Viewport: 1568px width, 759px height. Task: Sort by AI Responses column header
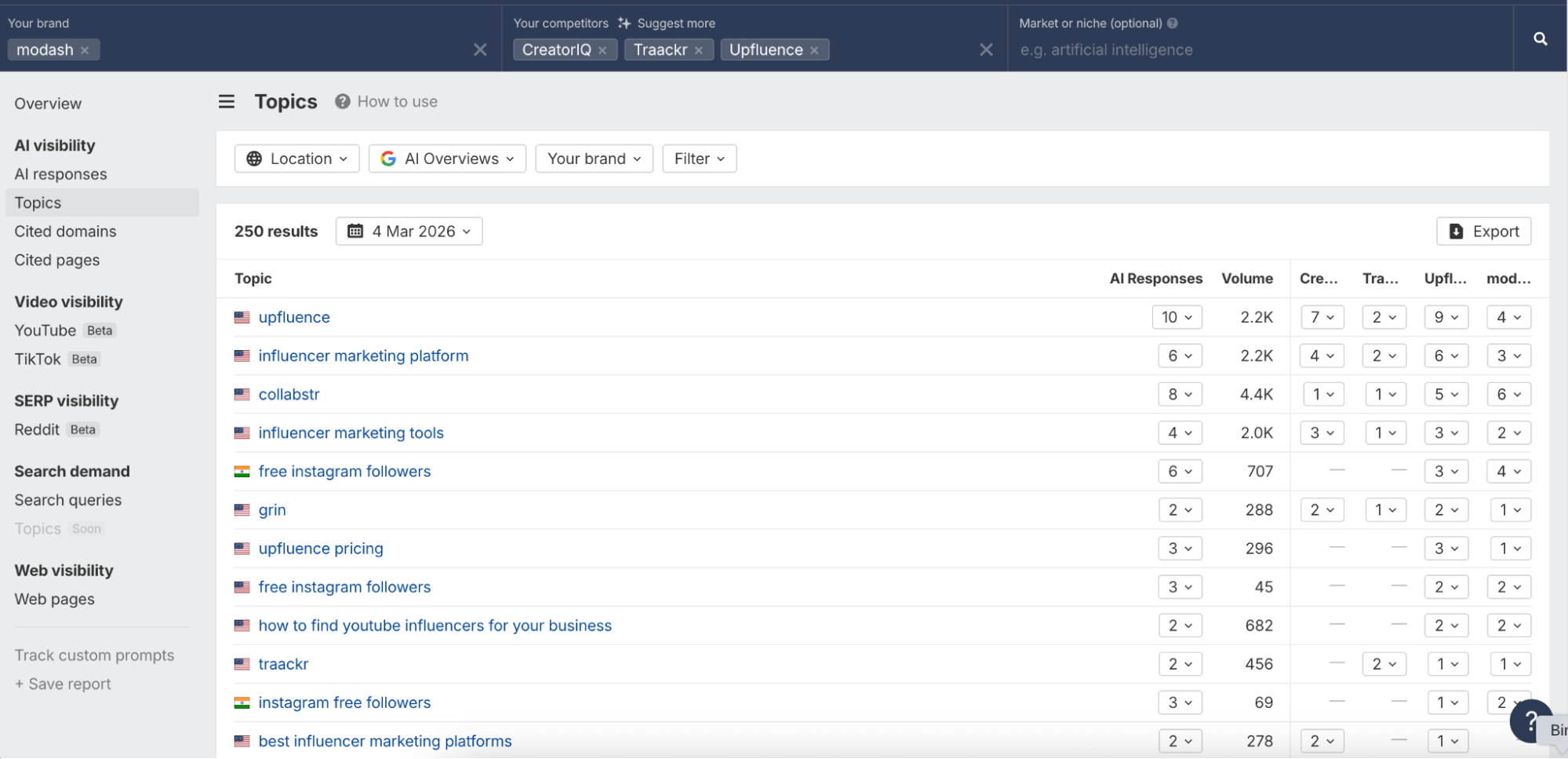[x=1155, y=279]
